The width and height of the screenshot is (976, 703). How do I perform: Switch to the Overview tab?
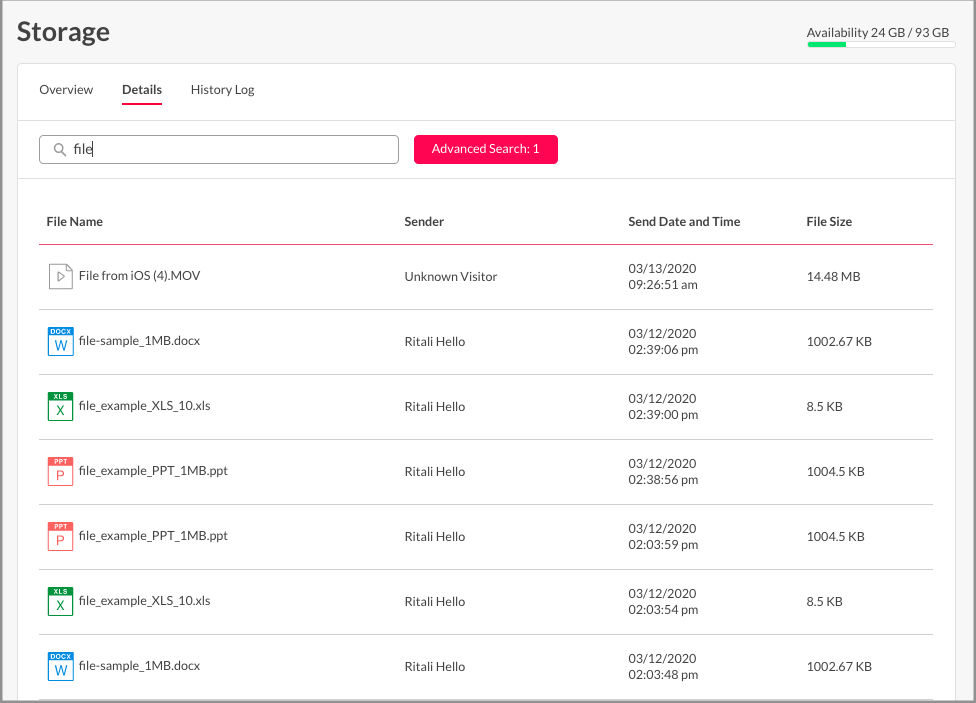[x=66, y=90]
